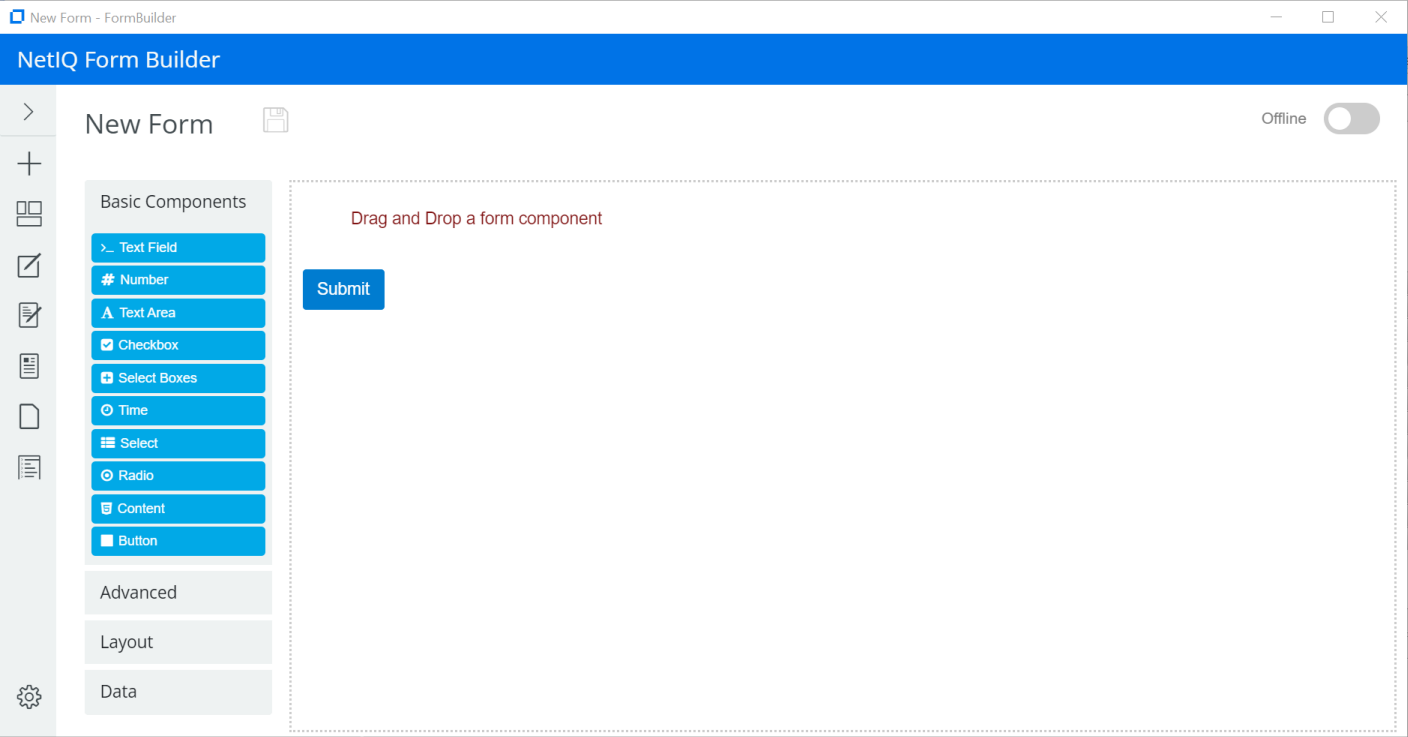1408x737 pixels.
Task: Minimize the FormBuilder window
Action: point(1276,17)
